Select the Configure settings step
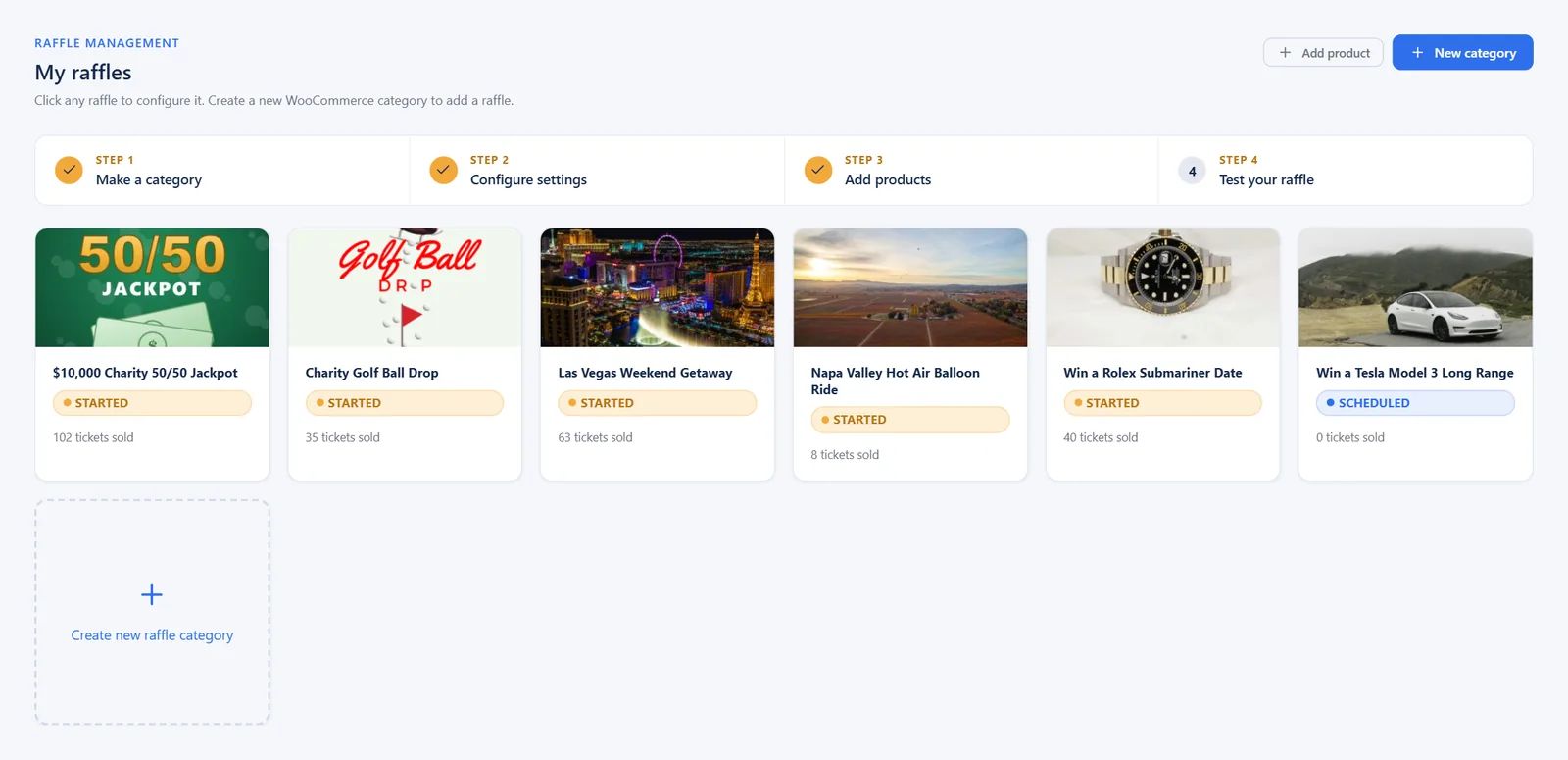This screenshot has width=1568, height=760. tap(597, 171)
